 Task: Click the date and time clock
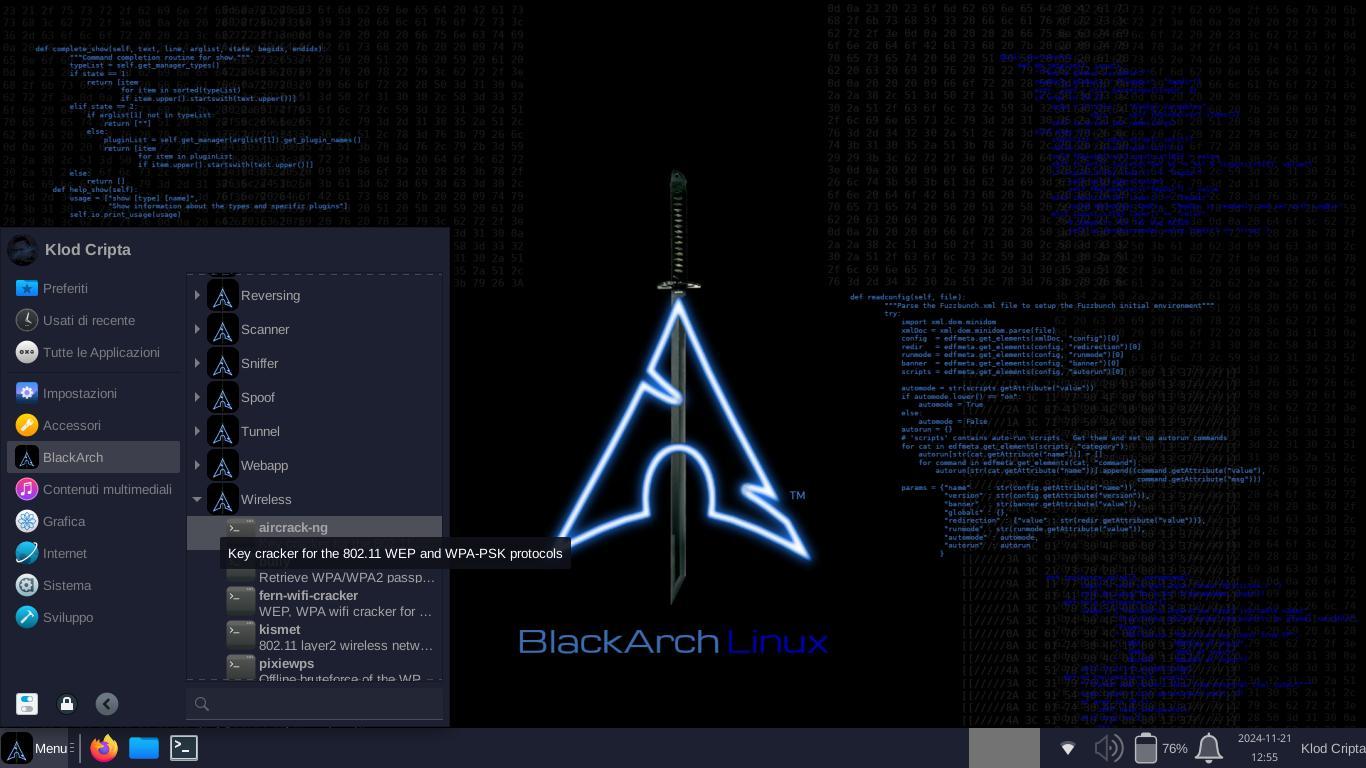coord(1264,748)
